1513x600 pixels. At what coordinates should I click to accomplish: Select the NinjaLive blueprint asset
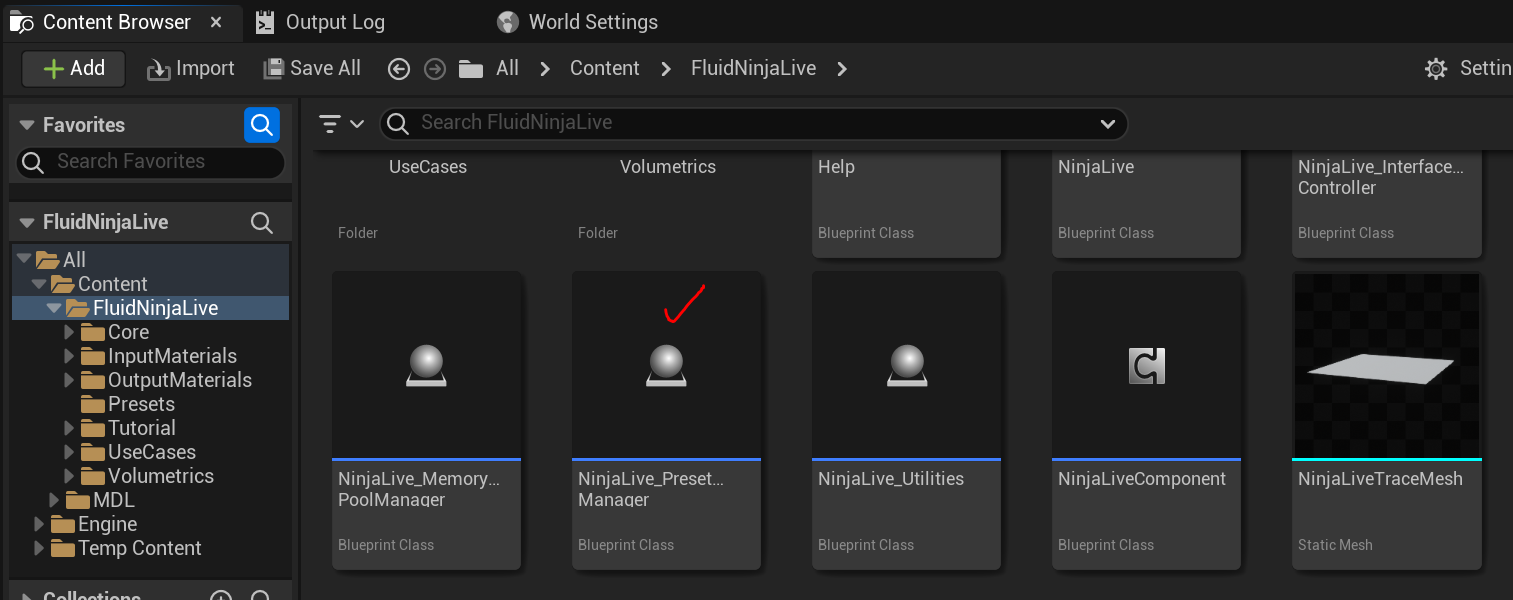click(x=1147, y=203)
